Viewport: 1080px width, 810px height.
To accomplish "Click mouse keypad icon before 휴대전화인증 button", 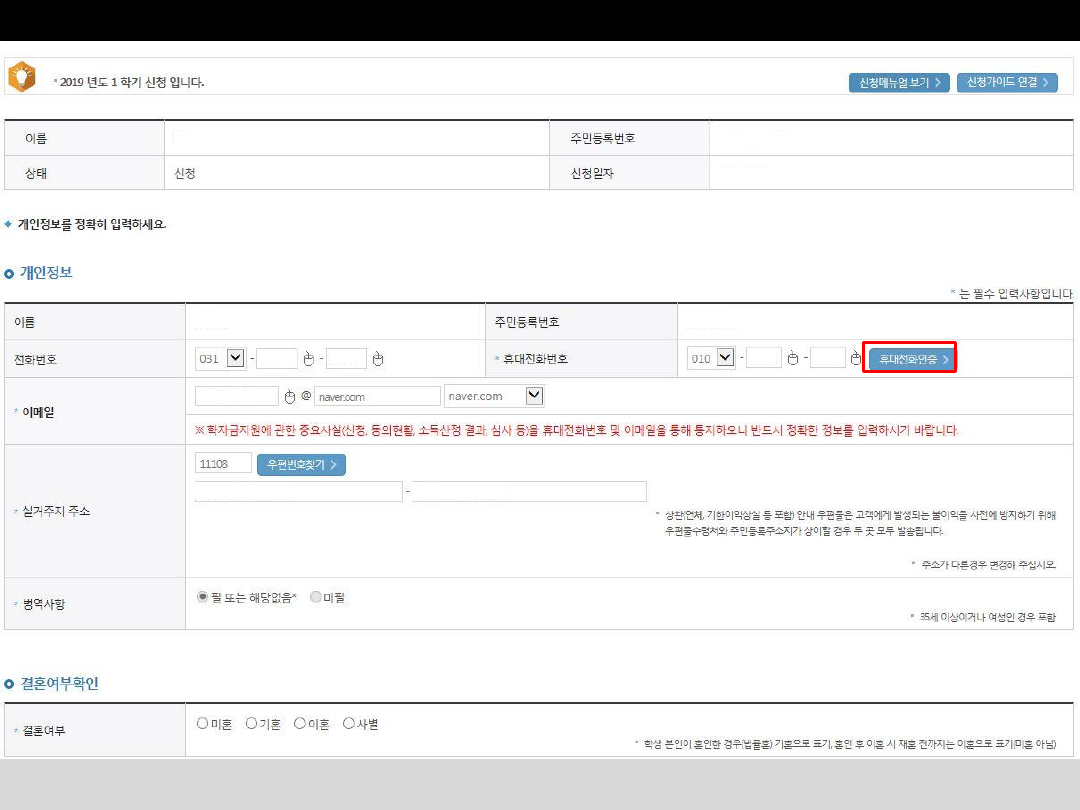I will click(855, 358).
